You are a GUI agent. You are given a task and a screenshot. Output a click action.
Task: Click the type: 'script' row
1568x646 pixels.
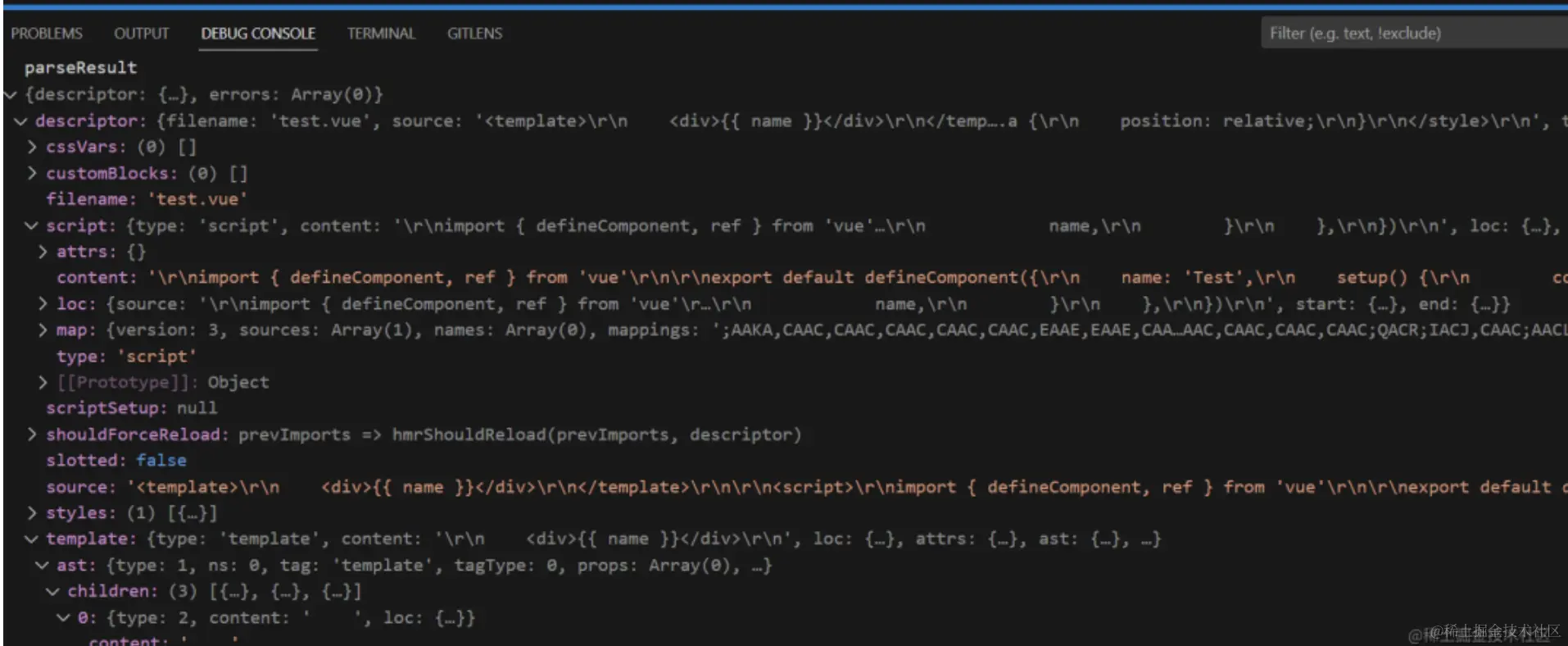(x=127, y=357)
